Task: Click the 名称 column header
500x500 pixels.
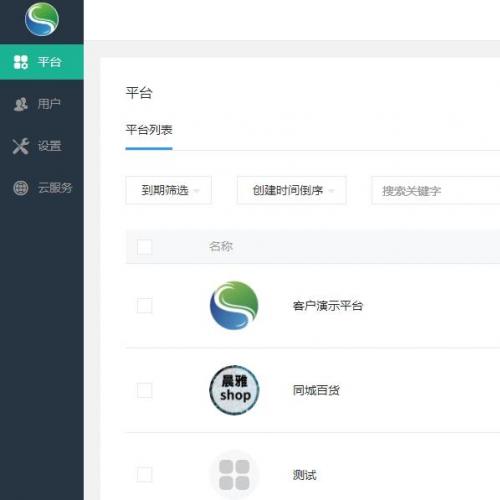Action: pyautogui.click(x=221, y=246)
